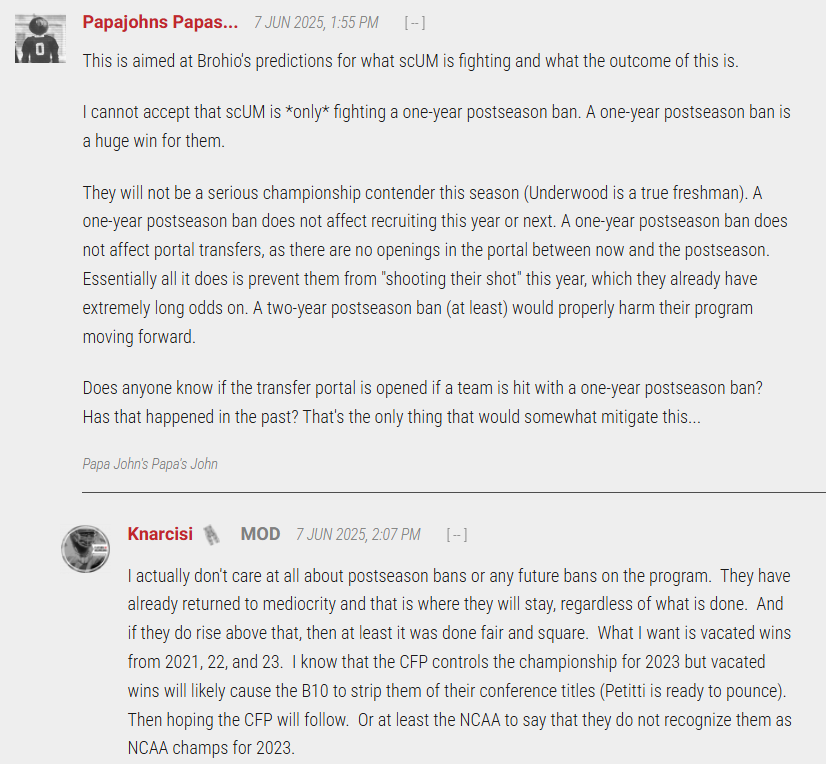Image resolution: width=826 pixels, height=764 pixels.
Task: Open Papajohns Papas... avatar picture
Action: tap(40, 39)
